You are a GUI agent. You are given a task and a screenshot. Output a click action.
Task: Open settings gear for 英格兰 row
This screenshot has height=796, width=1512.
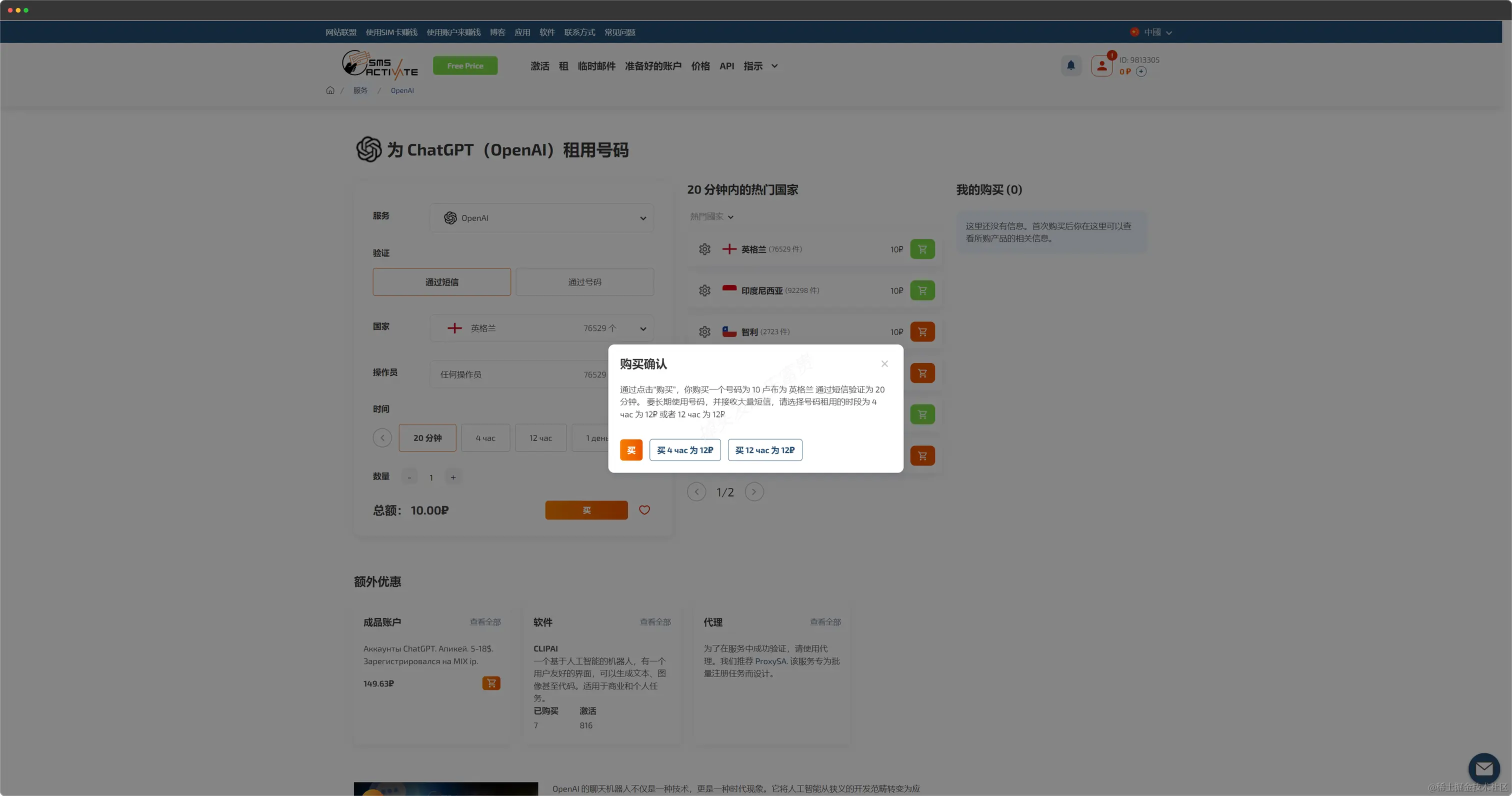pos(704,249)
